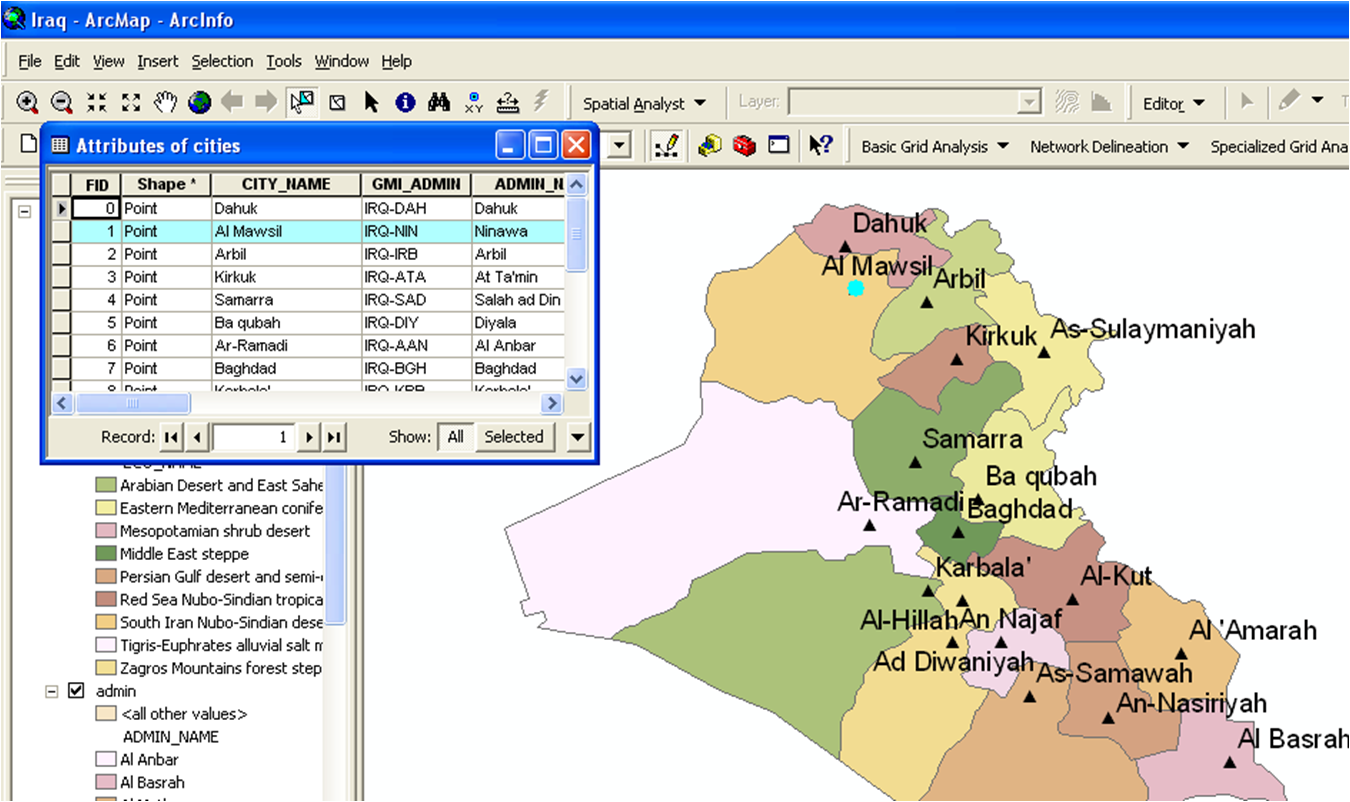Select the Measure tool
This screenshot has width=1350, height=802.
[508, 102]
